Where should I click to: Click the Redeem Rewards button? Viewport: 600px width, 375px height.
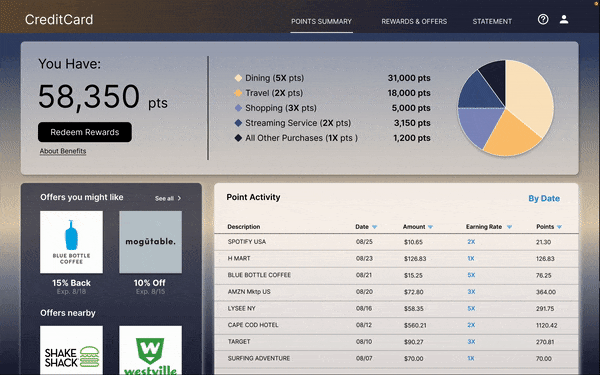click(x=85, y=132)
